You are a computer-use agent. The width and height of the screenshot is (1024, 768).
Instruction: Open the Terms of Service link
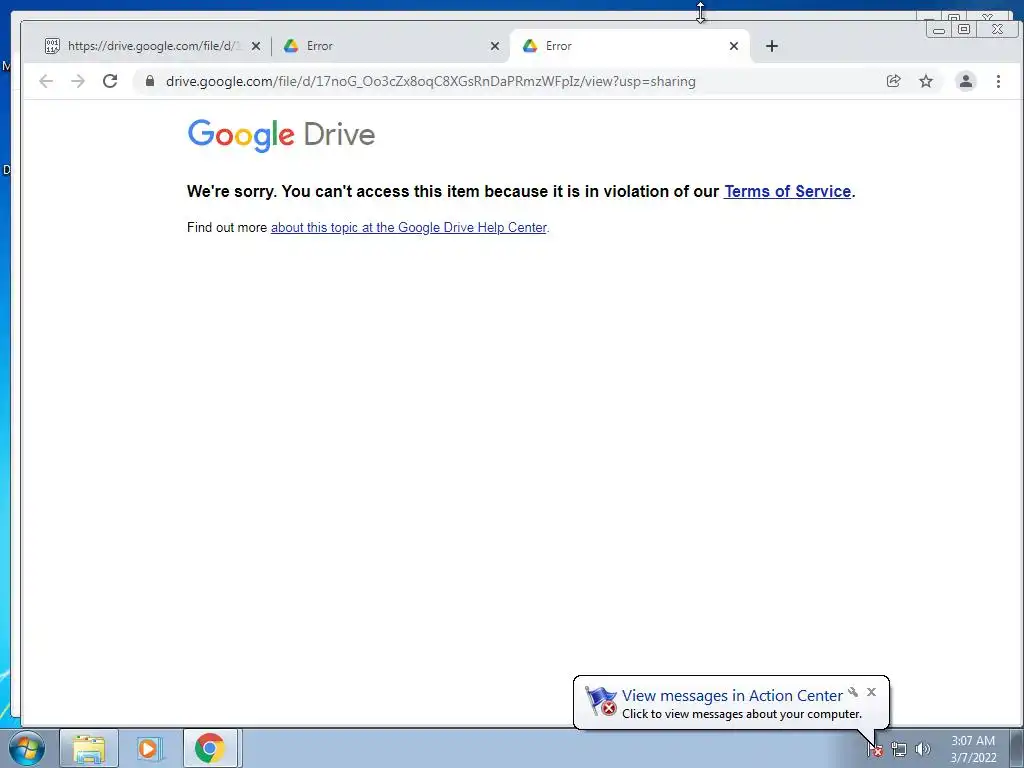788,191
